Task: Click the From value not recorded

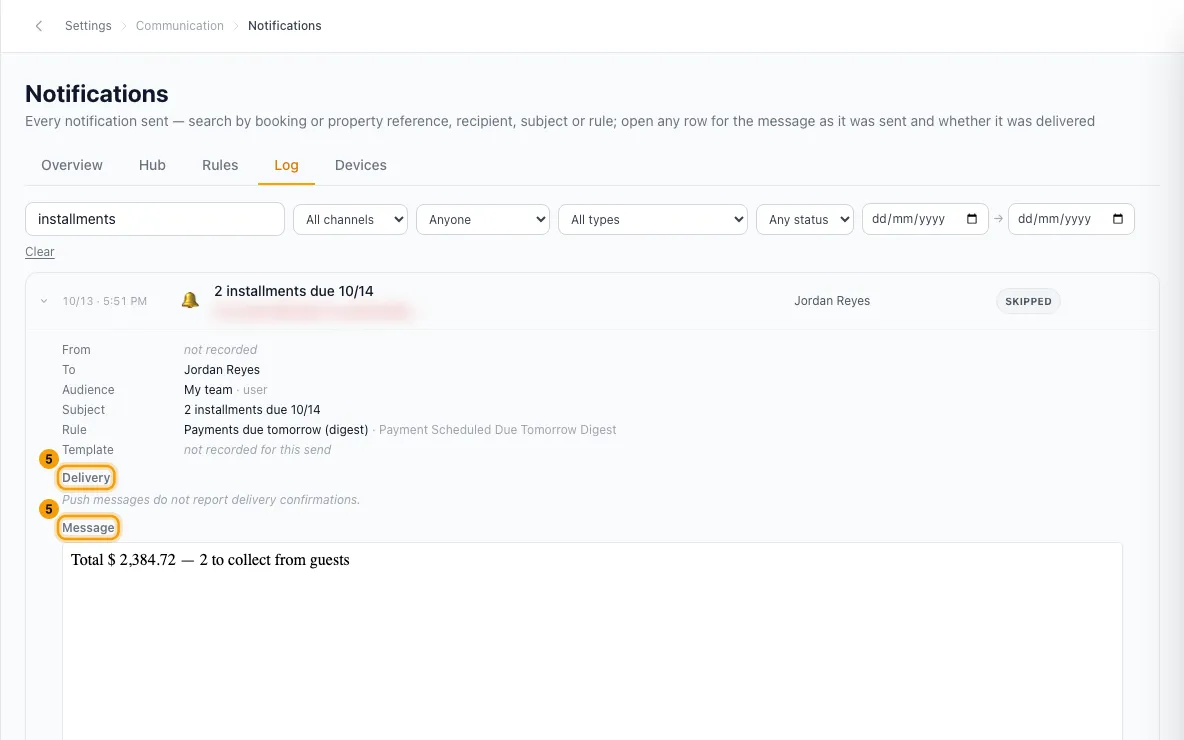Action: coord(220,350)
